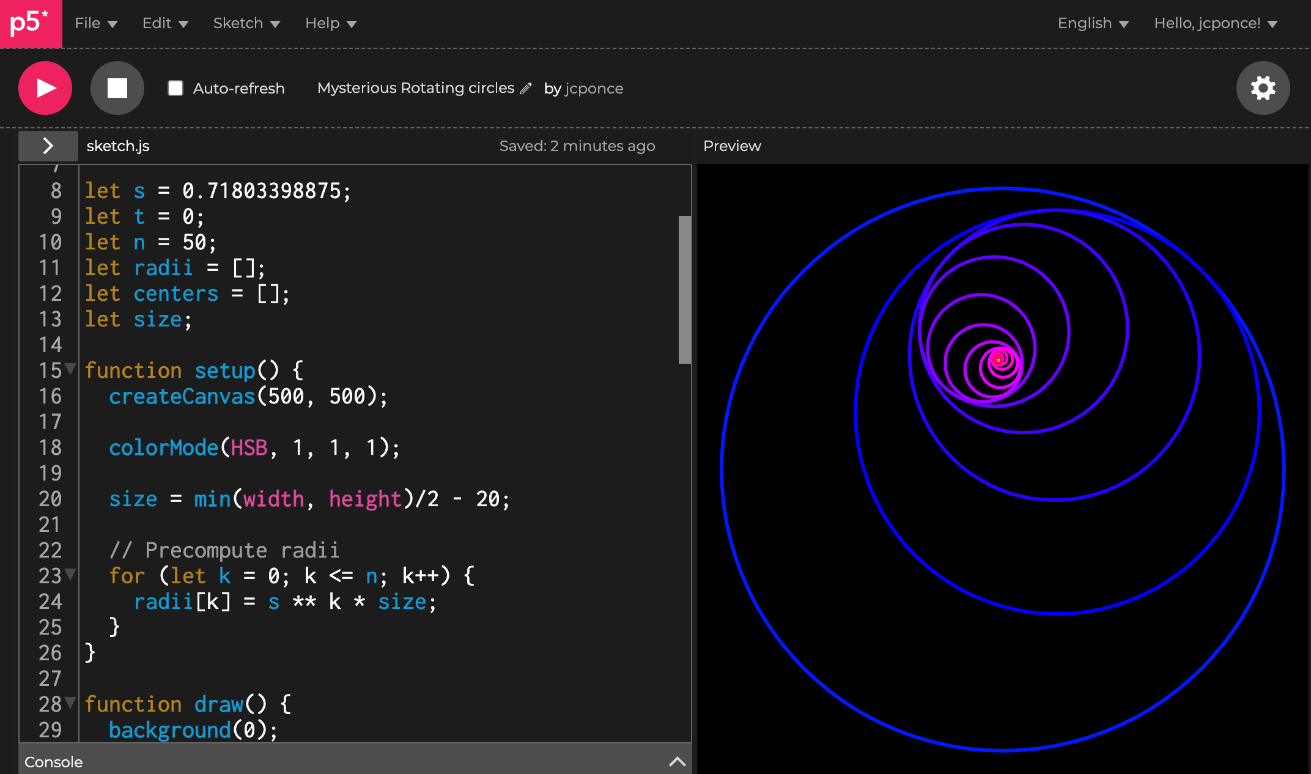Collapse the for loop fold arrow
Screen dimensions: 1311x774
[x=70, y=575]
